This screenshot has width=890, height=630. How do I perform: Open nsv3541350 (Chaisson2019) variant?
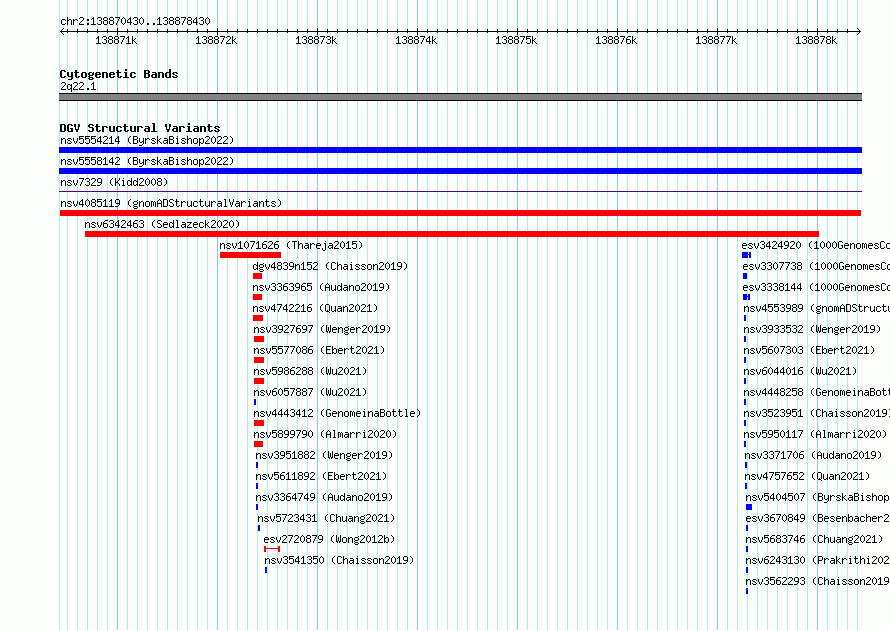pos(339,560)
